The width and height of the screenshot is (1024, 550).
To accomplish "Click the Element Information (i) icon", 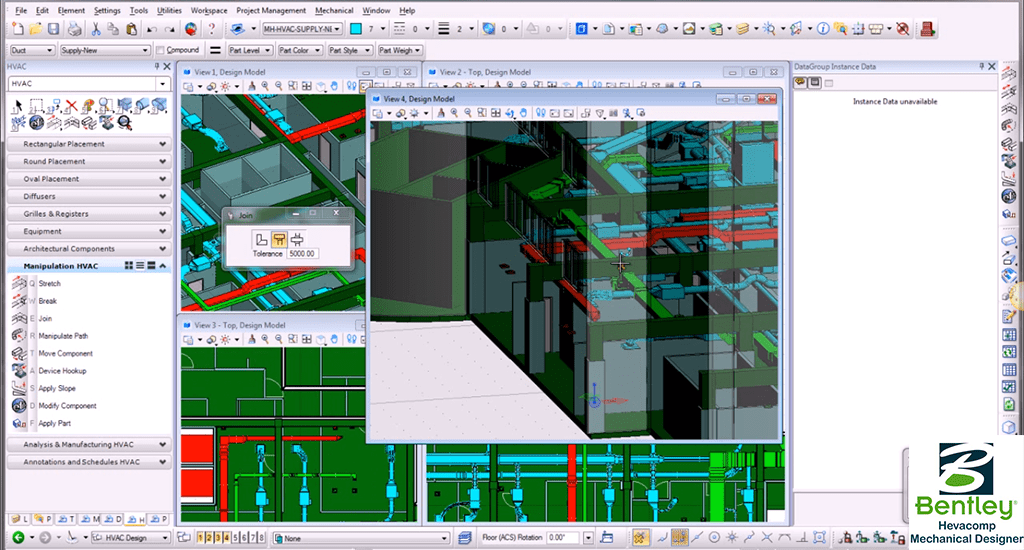I will click(x=823, y=29).
